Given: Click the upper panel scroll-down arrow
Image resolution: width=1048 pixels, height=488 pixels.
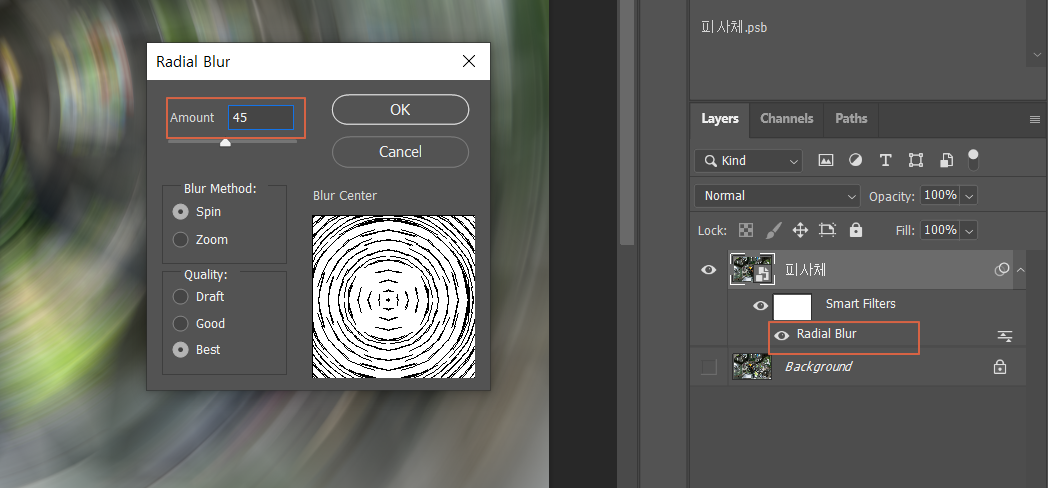Looking at the screenshot, I should (x=1037, y=55).
